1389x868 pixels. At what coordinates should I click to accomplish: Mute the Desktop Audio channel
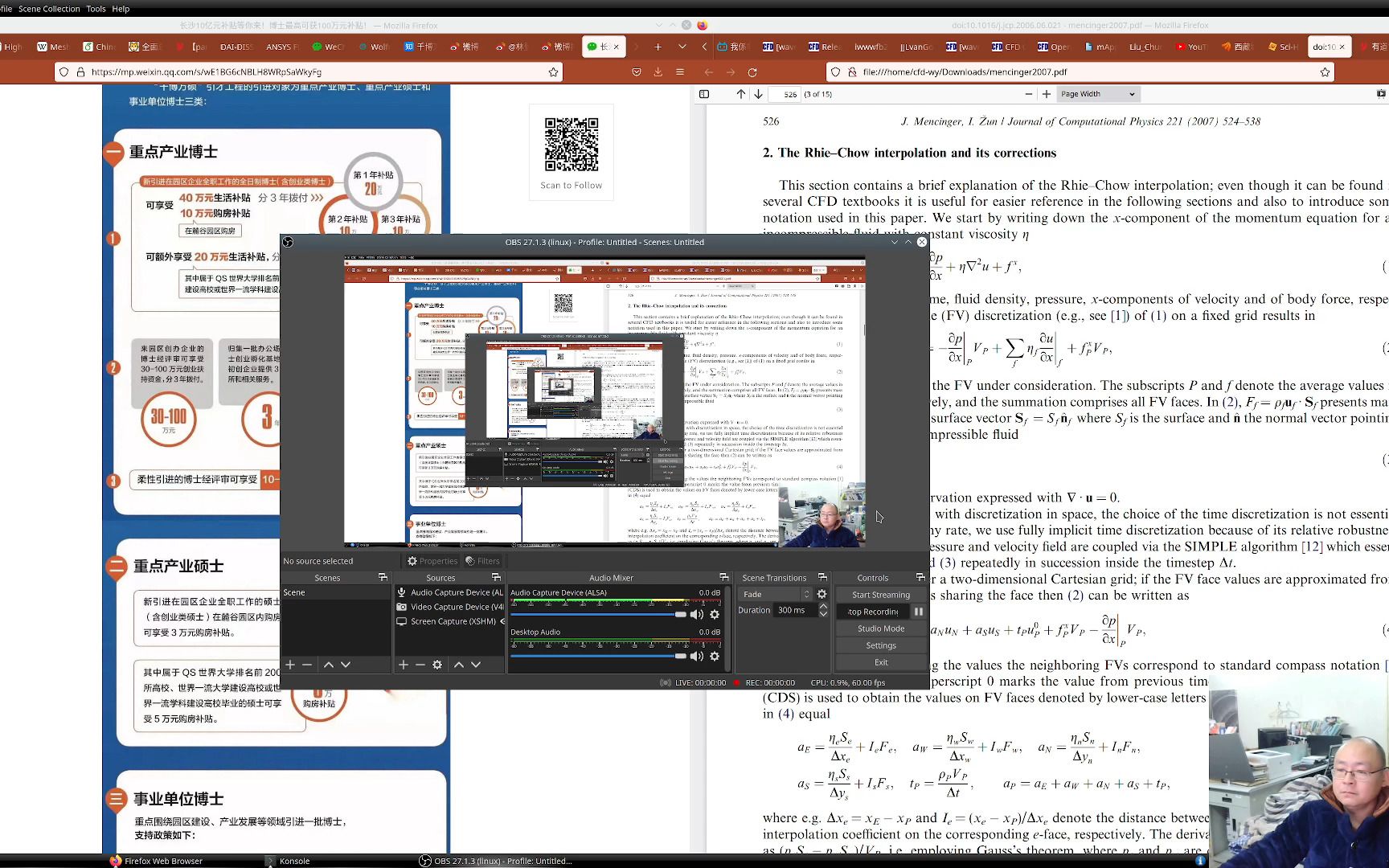tap(696, 657)
